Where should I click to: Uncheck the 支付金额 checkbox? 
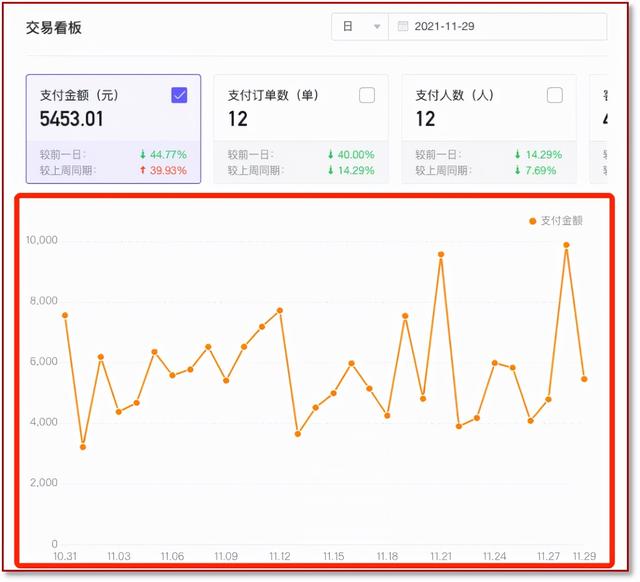click(179, 95)
